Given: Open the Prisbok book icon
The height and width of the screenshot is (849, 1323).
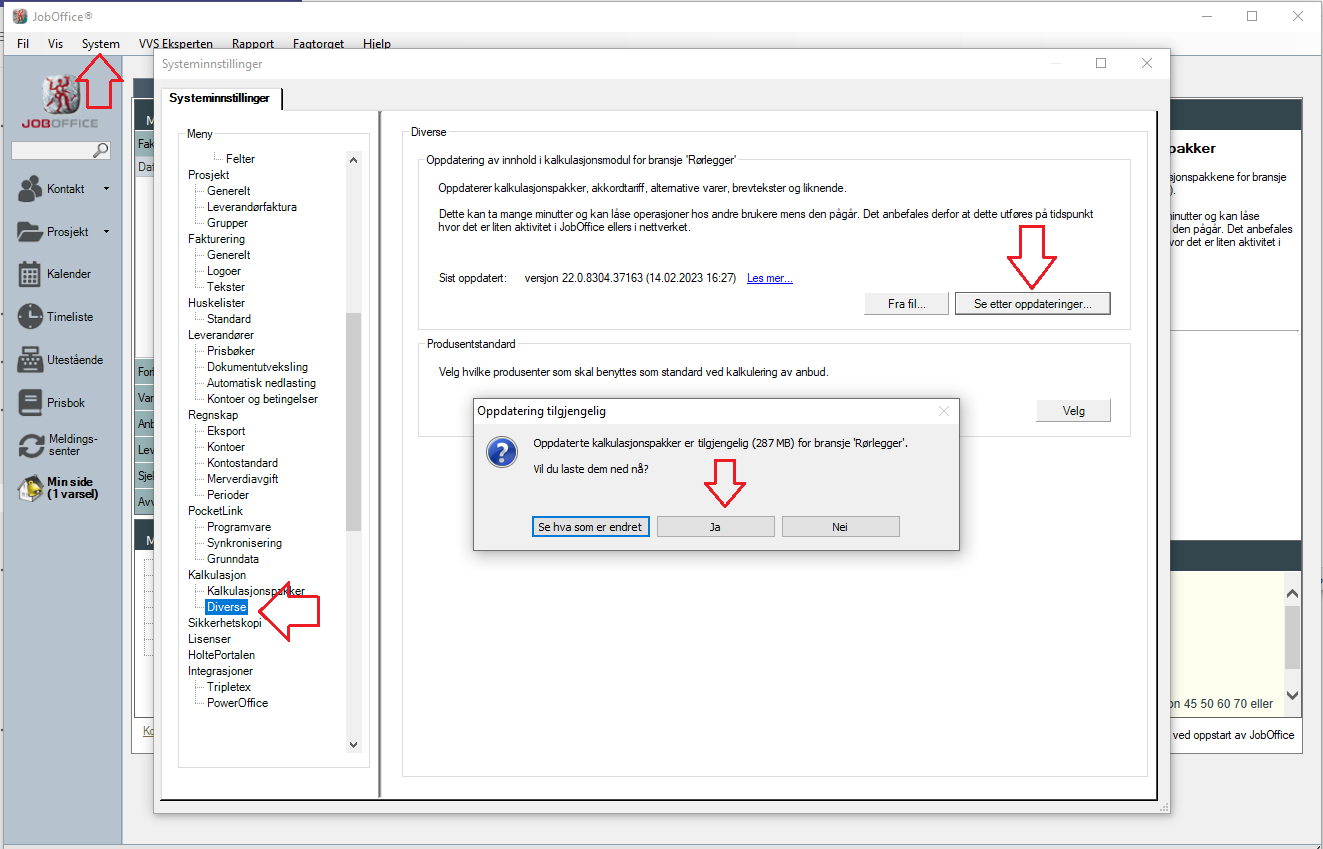Looking at the screenshot, I should 30,402.
